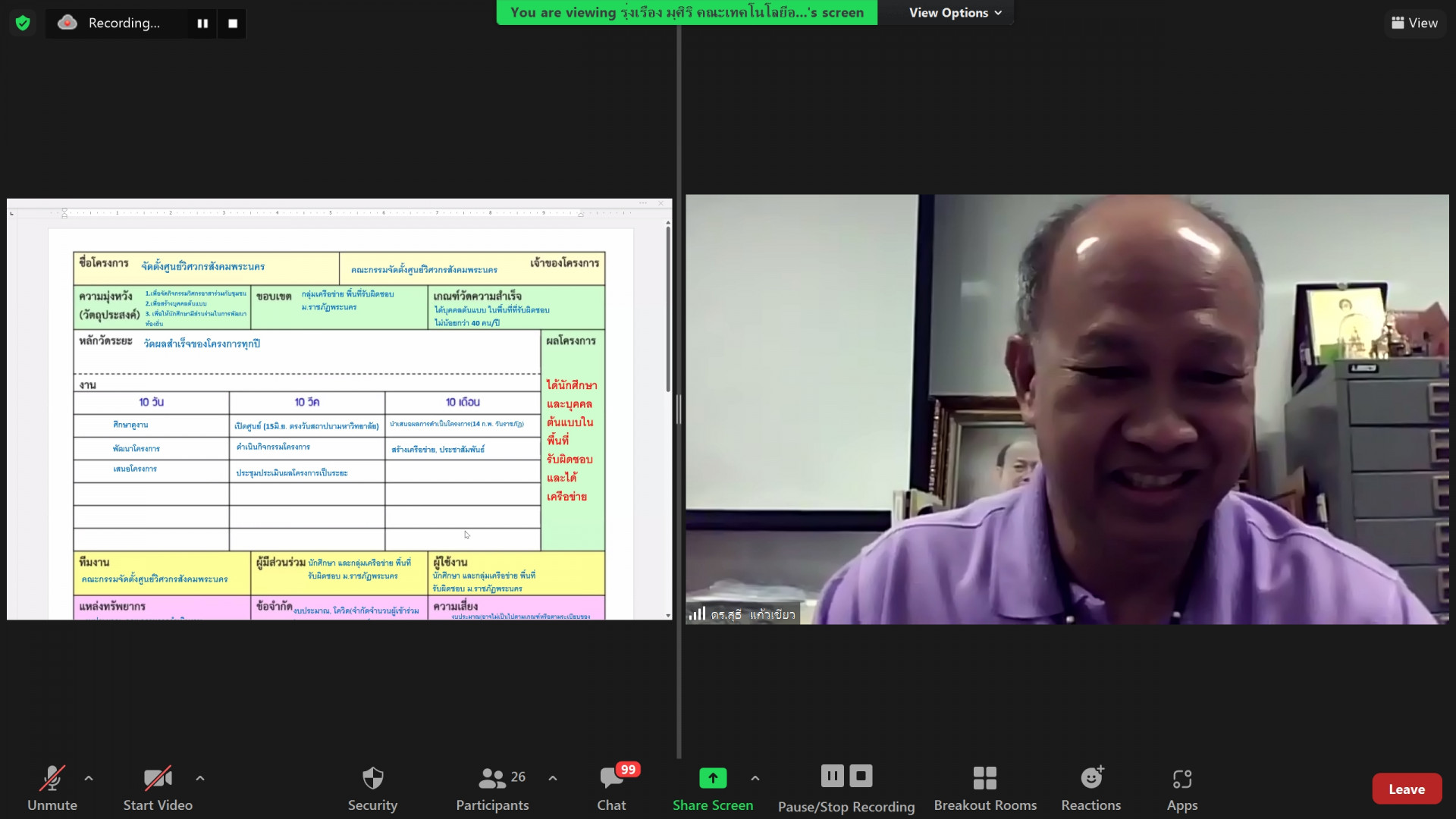1456x819 pixels.
Task: Click the 'ความเสี่ยง' heading cell
Action: (x=456, y=607)
